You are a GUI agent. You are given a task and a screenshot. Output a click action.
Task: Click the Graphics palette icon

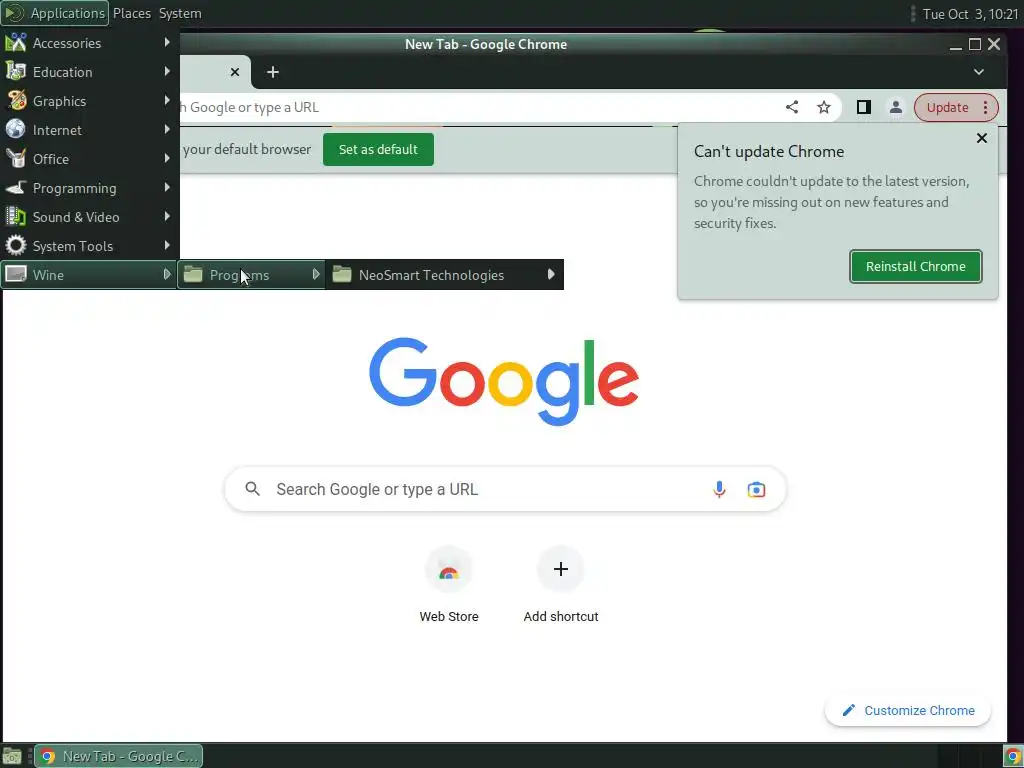click(16, 101)
